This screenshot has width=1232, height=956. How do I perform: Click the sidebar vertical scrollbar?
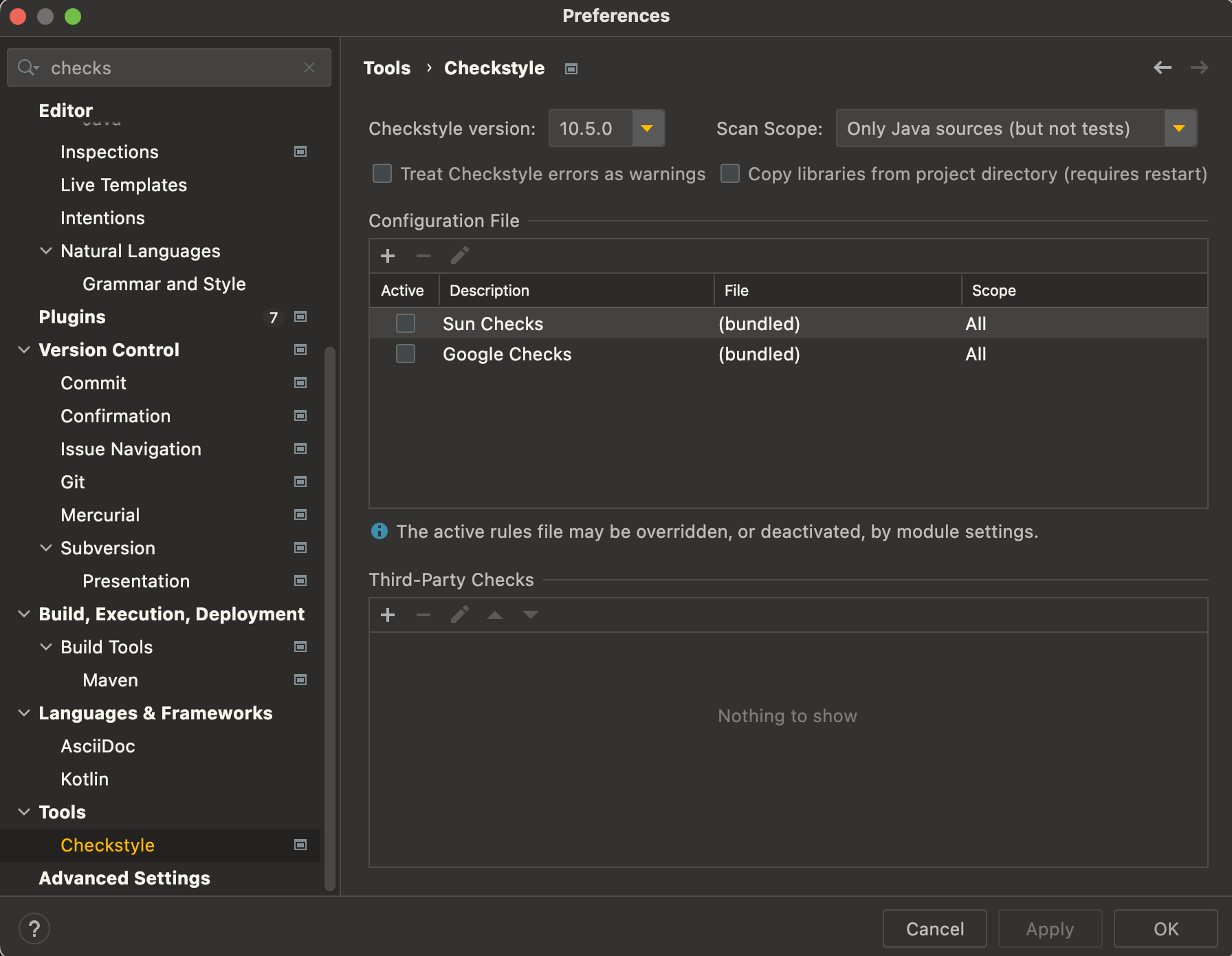coord(330,619)
